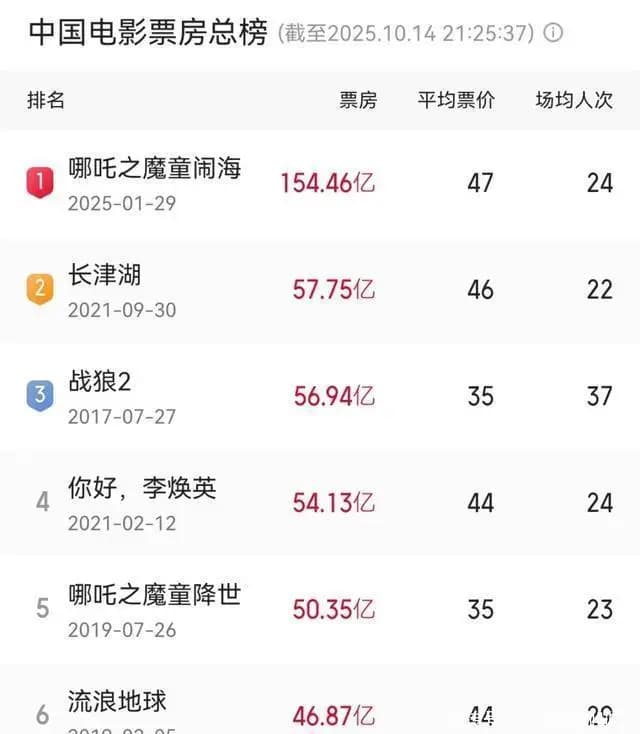
Task: Click the 54.13亿 box office figure
Action: pos(333,502)
